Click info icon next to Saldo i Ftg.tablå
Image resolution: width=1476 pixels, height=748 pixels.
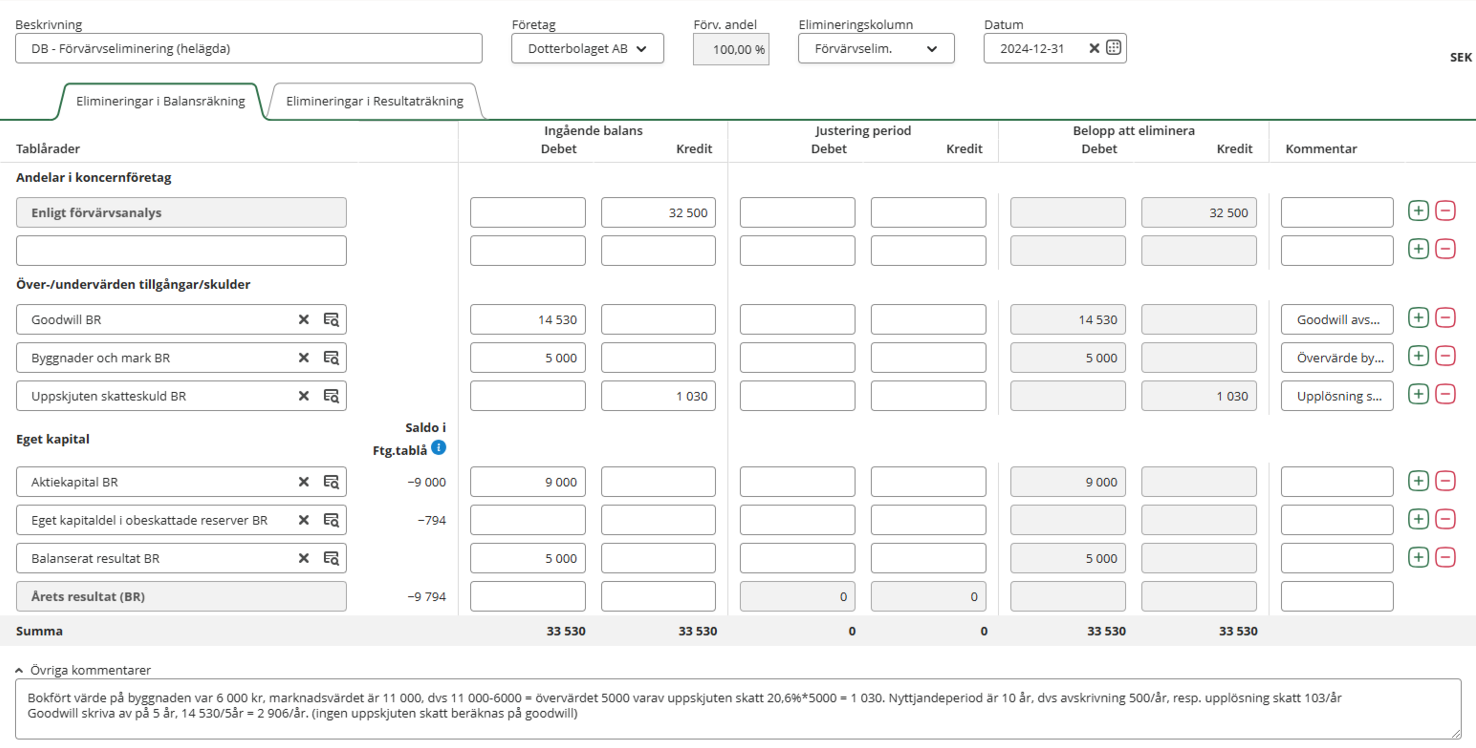(x=438, y=448)
